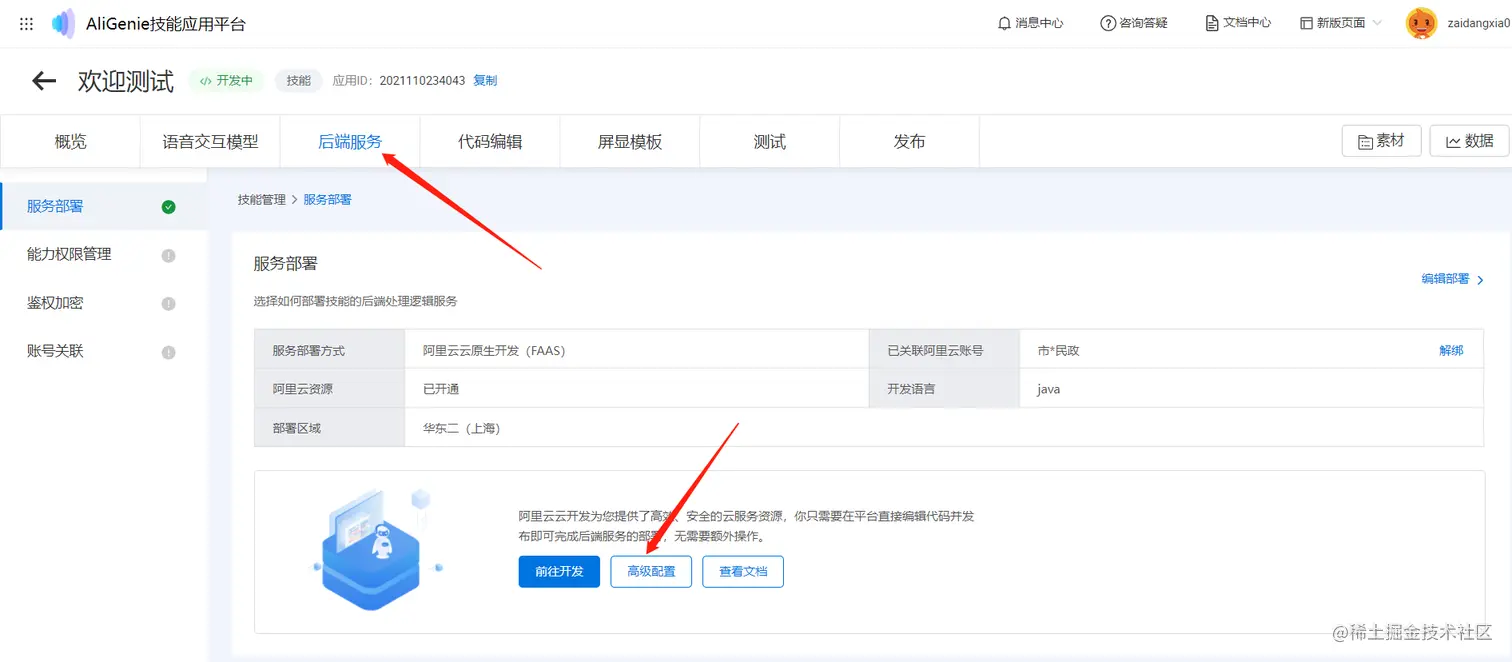Switch to the 概览 tab
Screen dimensions: 1512x662
[x=70, y=142]
